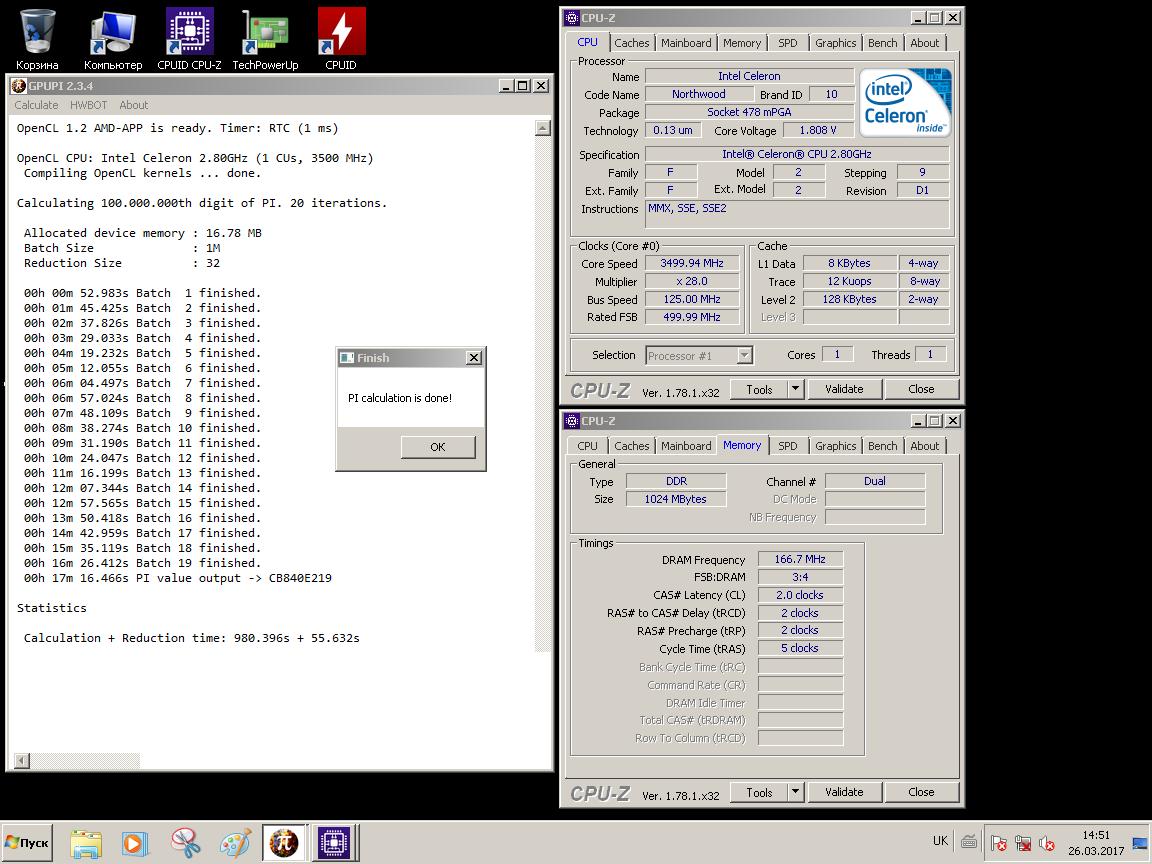This screenshot has width=1152, height=864.
Task: Open the HWBOT menu in GPUPI
Action: pos(88,105)
